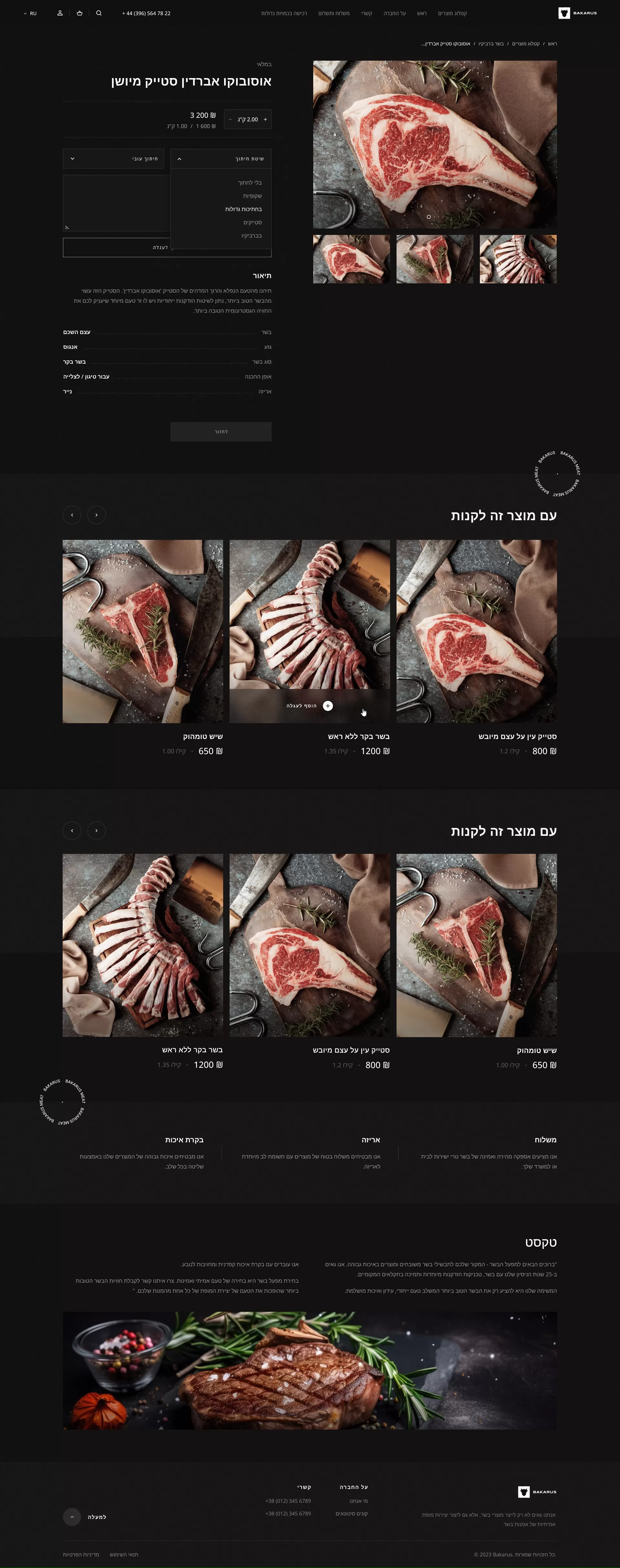The height and width of the screenshot is (1568, 620).
Task: Expand the cutting thickness dropdown
Action: coord(113,158)
